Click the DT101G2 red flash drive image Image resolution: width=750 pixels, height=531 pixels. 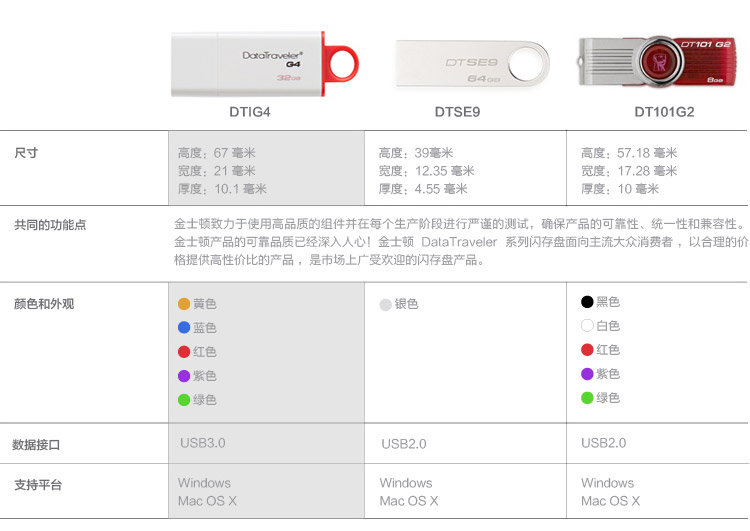pyautogui.click(x=664, y=62)
